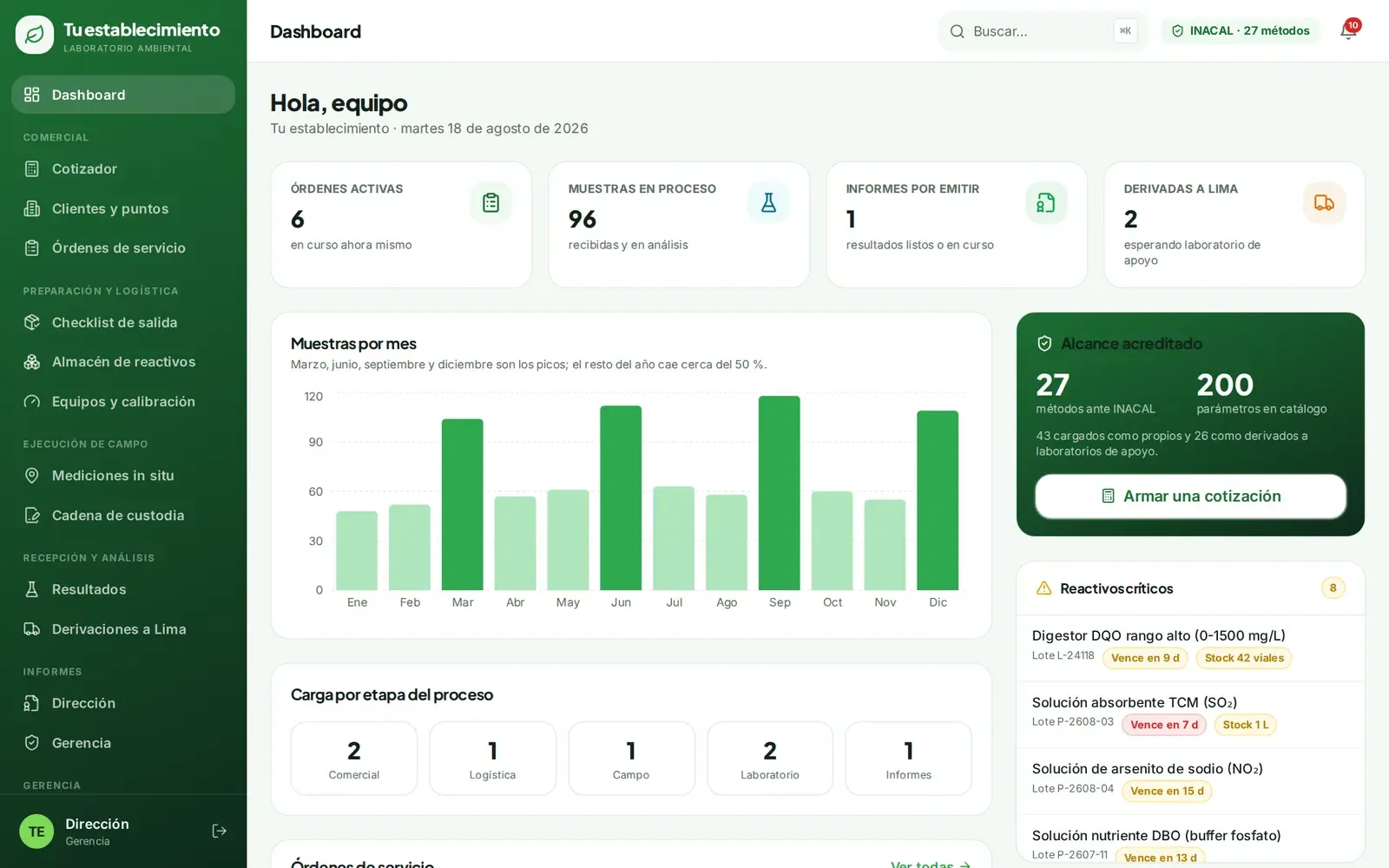Screen dimensions: 1389x868
Task: Click the Stock 42 viales tag
Action: tap(1244, 658)
